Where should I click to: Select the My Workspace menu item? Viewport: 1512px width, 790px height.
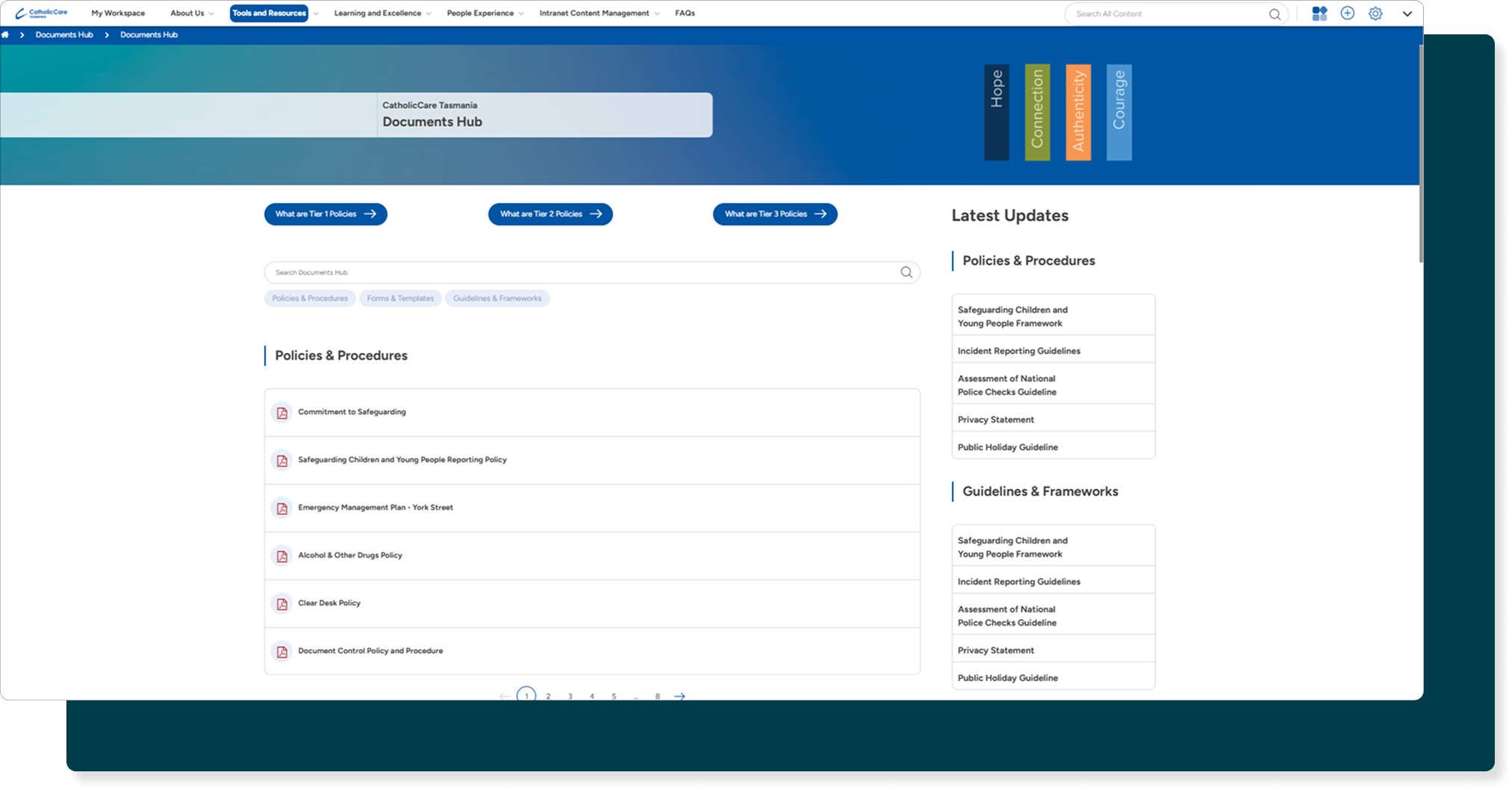(118, 13)
